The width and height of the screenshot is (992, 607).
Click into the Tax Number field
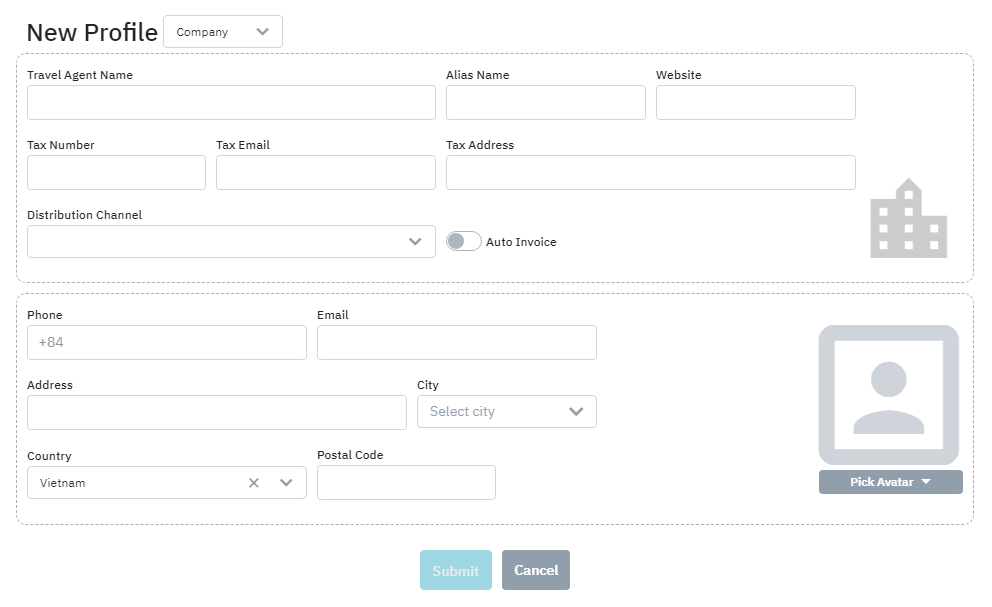click(x=116, y=173)
